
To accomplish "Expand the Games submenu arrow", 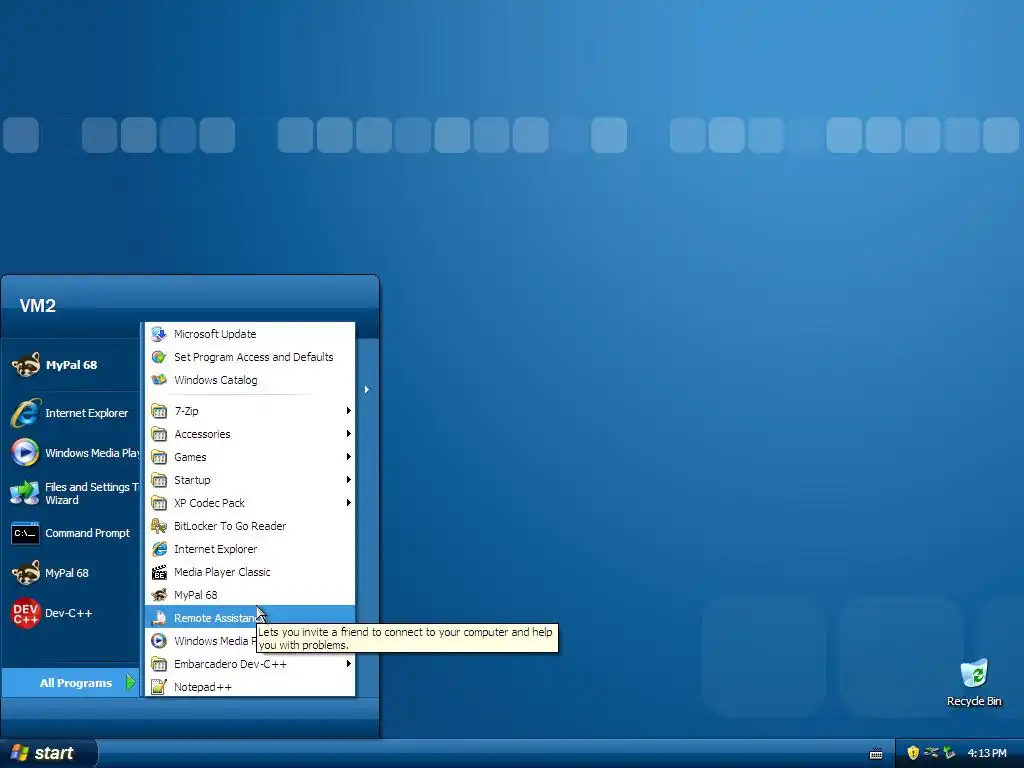I will tap(349, 456).
